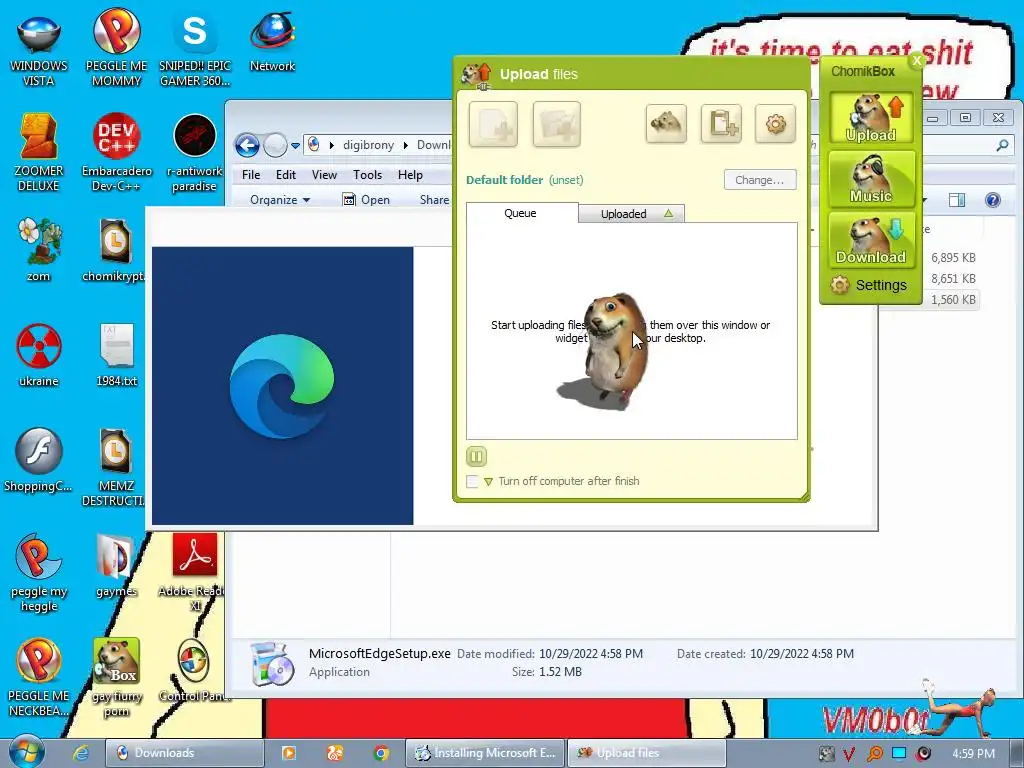Open r-antiwork paradise desktop icon

pos(195,153)
